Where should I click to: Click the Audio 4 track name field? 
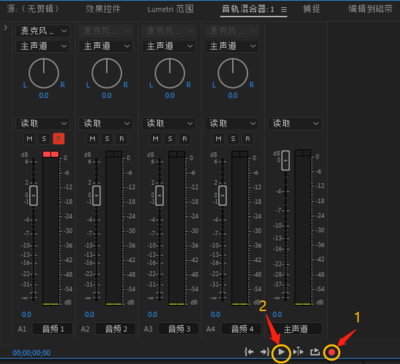tap(241, 329)
